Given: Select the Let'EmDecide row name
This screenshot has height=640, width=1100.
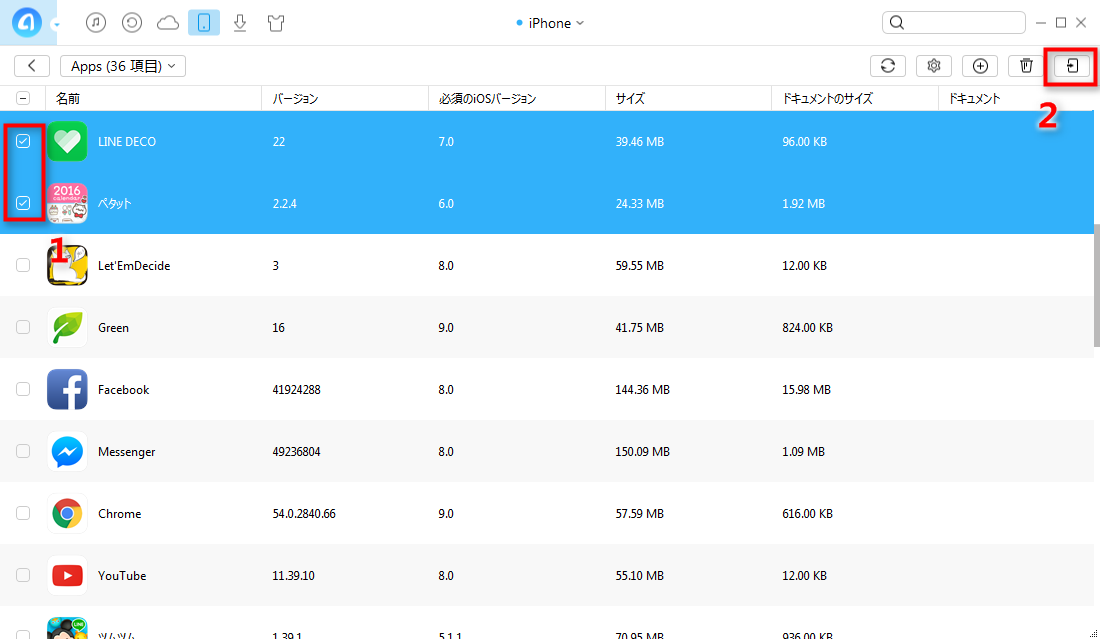Looking at the screenshot, I should pyautogui.click(x=134, y=265).
